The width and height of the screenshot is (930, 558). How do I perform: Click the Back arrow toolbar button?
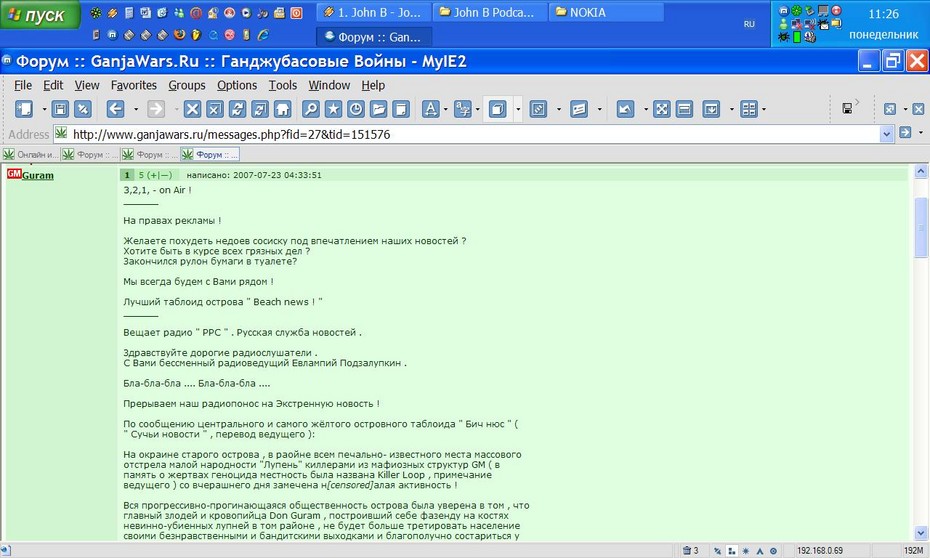click(x=115, y=109)
